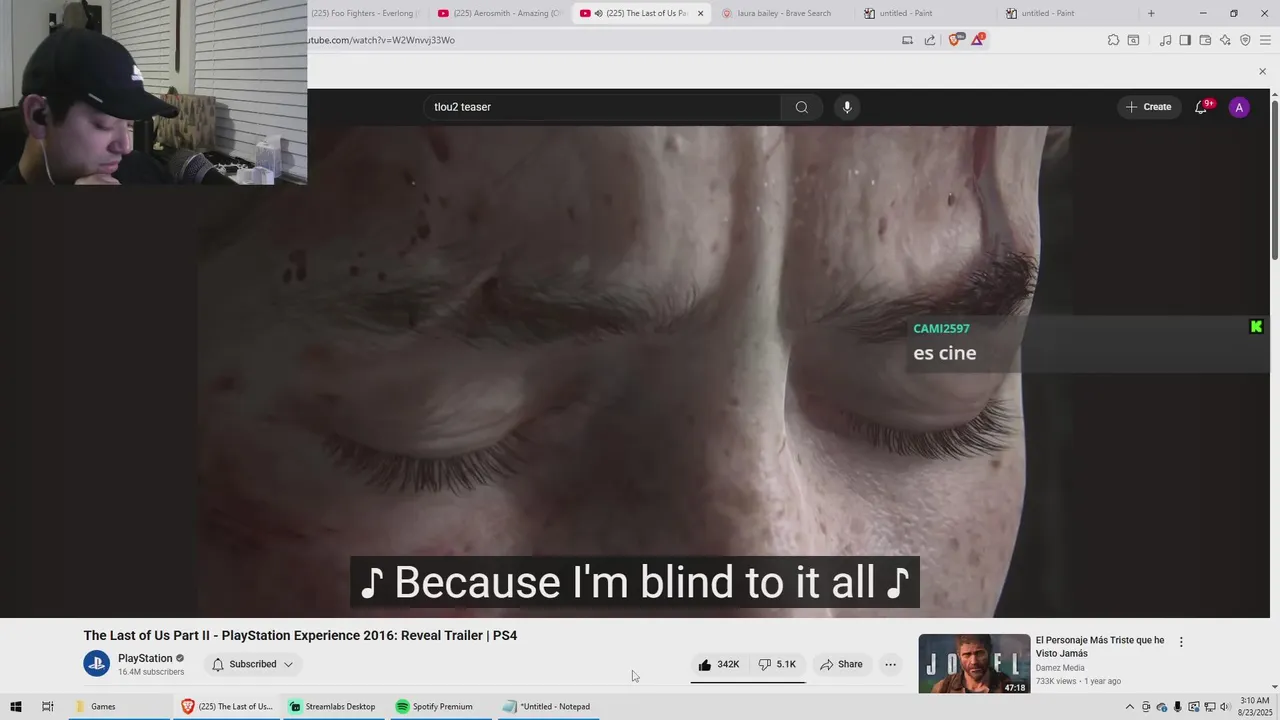
Task: Switch to Untitled - Notepad on taskbar
Action: (548, 707)
